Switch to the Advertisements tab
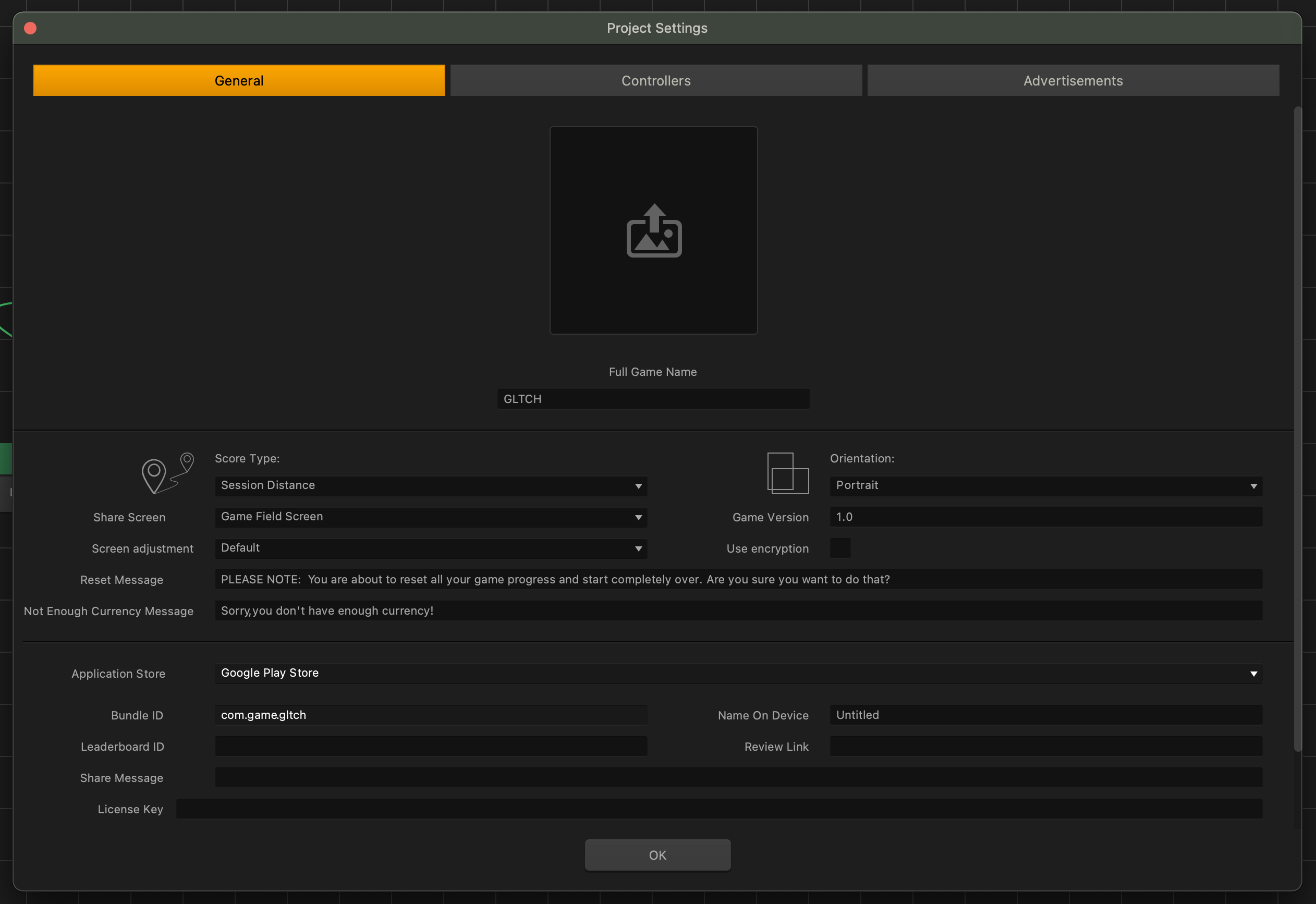 coord(1073,80)
